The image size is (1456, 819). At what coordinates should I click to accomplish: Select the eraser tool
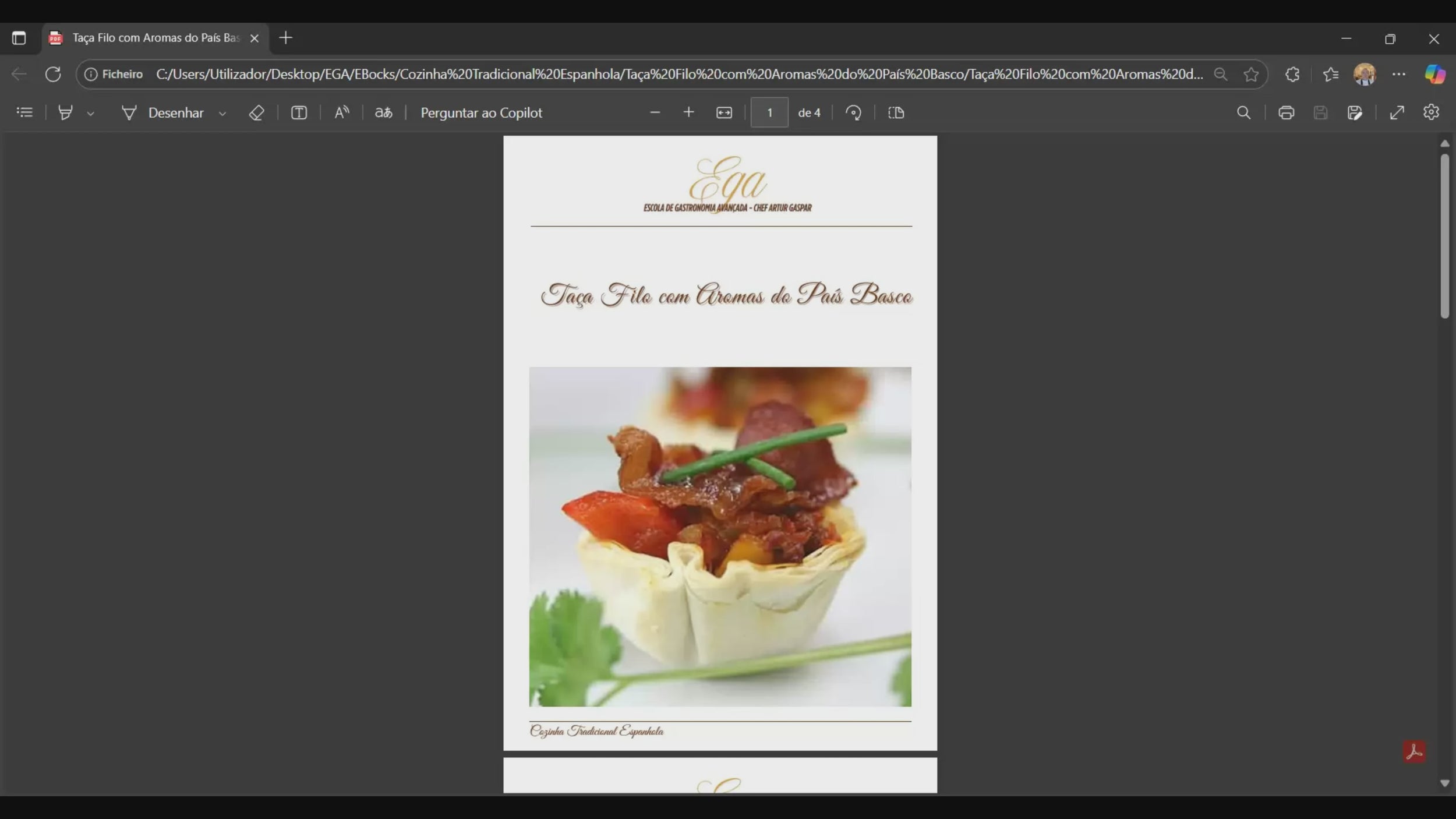pos(256,112)
